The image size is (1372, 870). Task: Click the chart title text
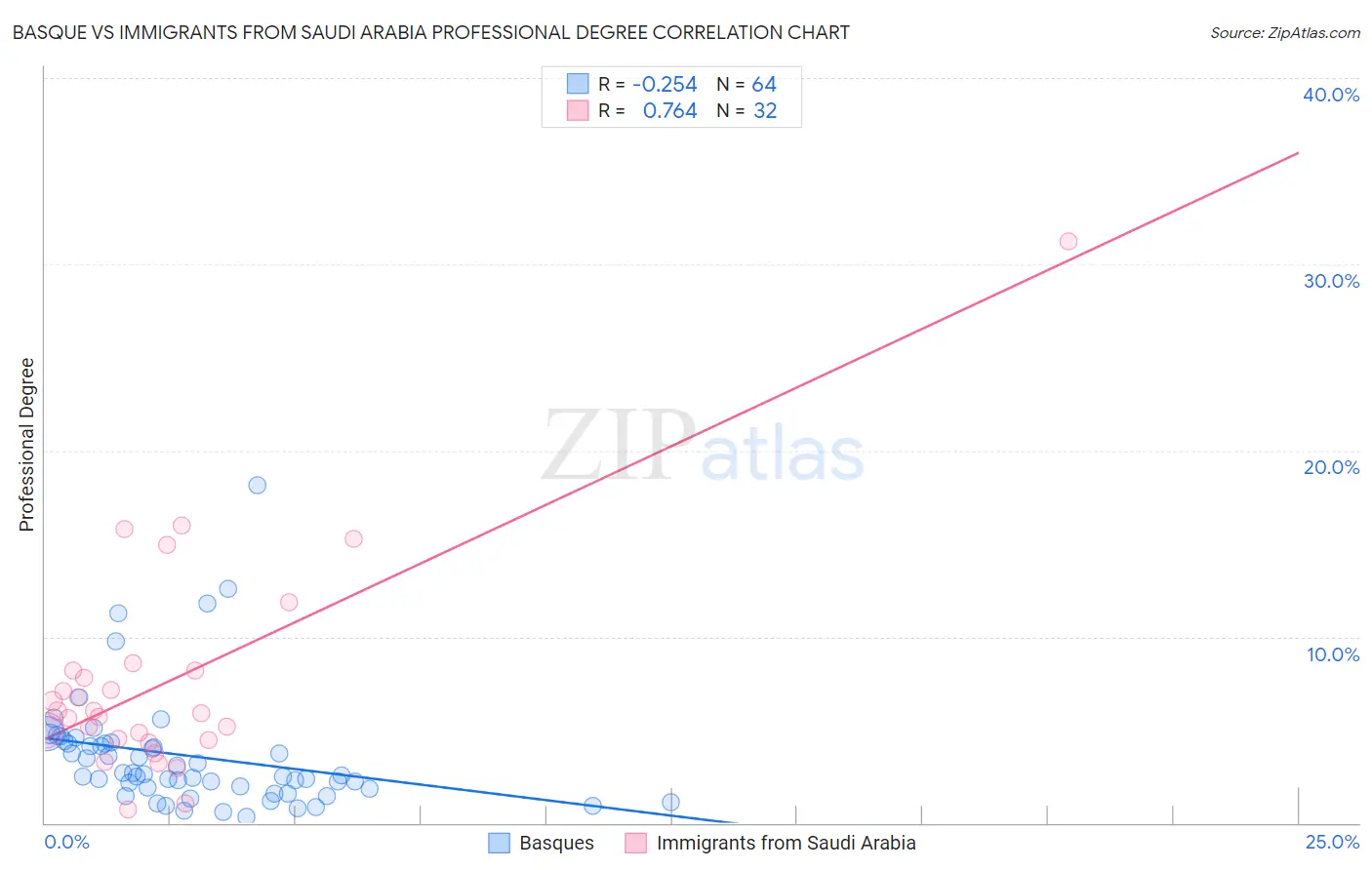pos(430,32)
